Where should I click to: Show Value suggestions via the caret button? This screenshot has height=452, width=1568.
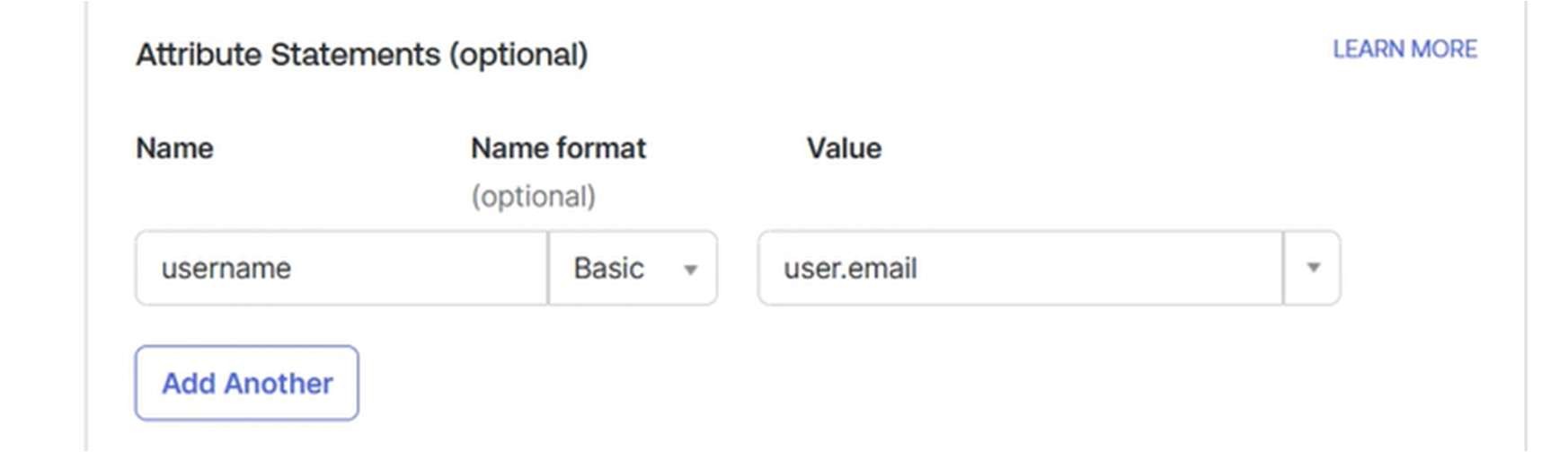click(x=1313, y=268)
